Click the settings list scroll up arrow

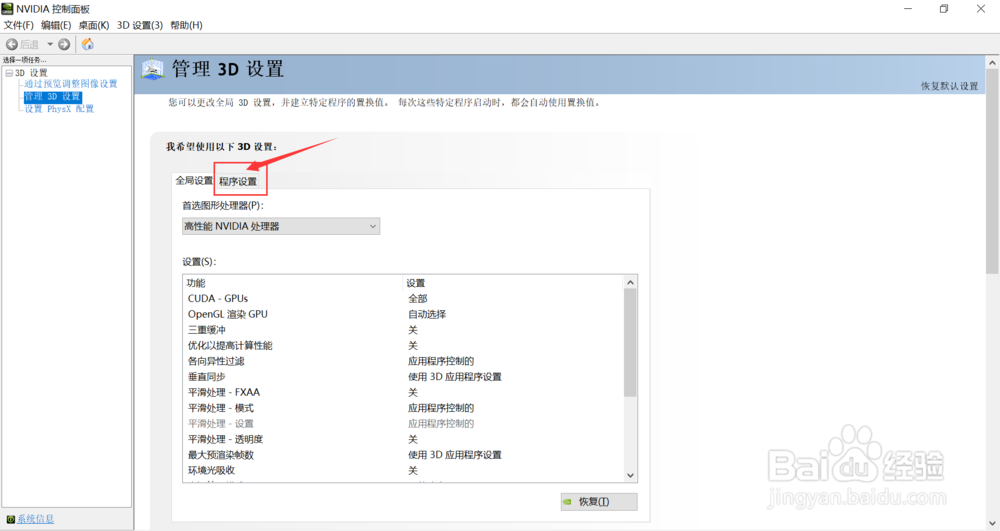(x=630, y=282)
